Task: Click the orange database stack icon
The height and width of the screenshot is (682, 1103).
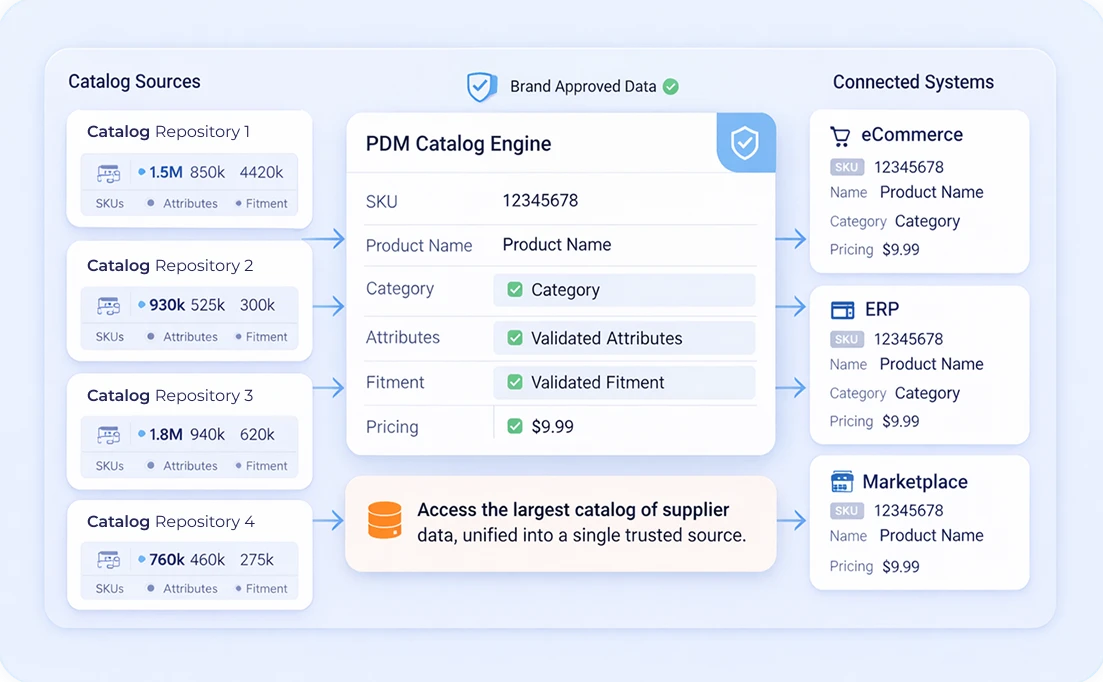Action: pos(384,521)
